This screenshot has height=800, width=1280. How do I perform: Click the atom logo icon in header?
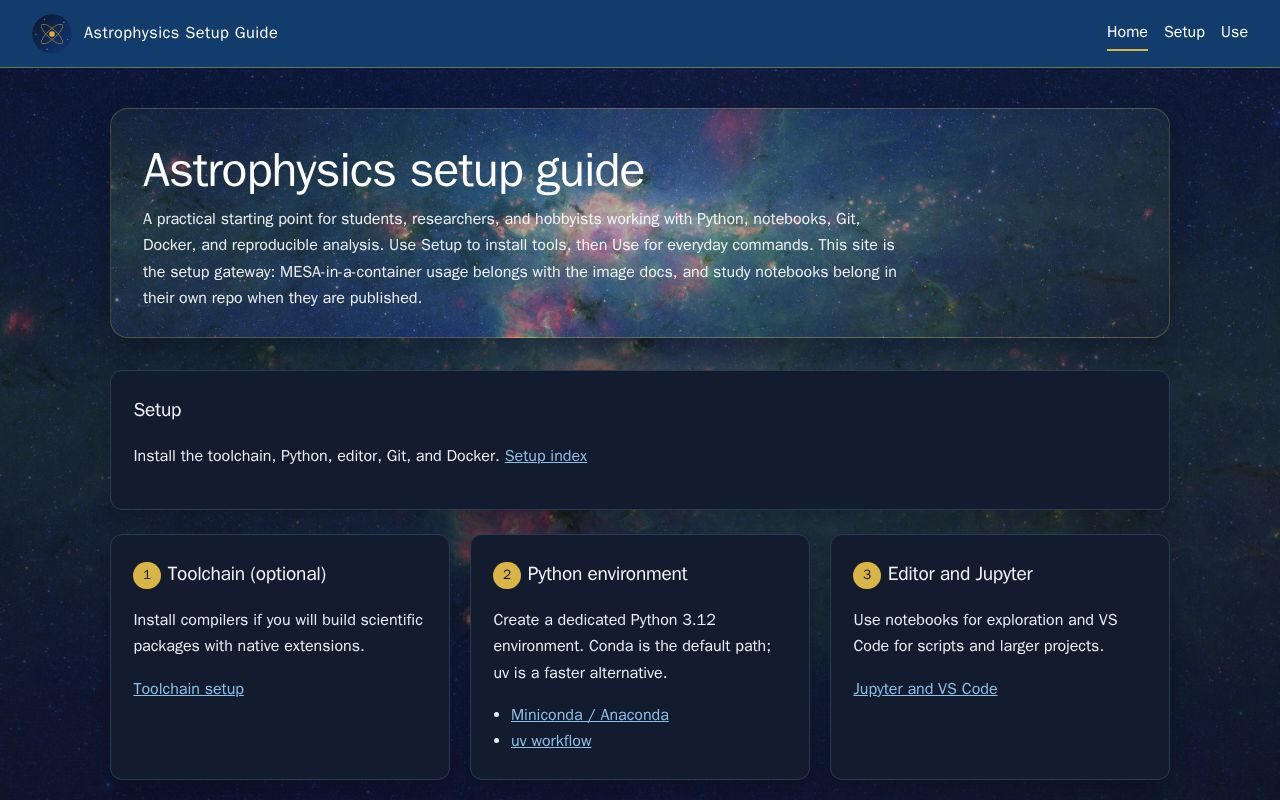[x=51, y=33]
